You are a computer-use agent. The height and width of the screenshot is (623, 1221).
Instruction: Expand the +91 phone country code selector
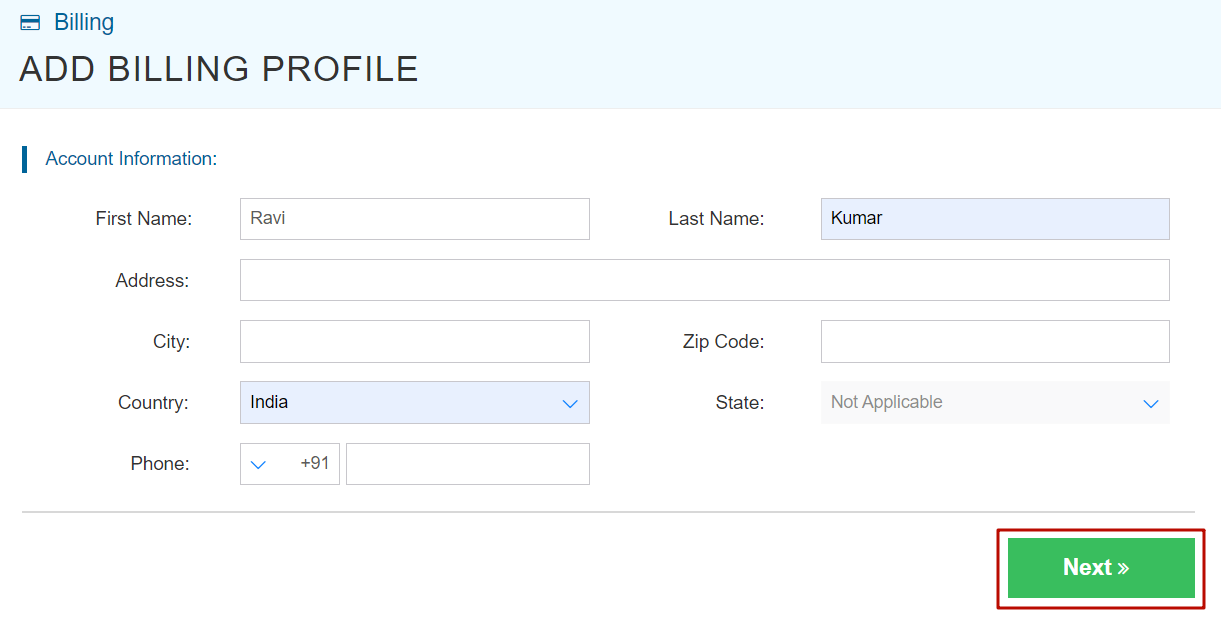tap(259, 463)
